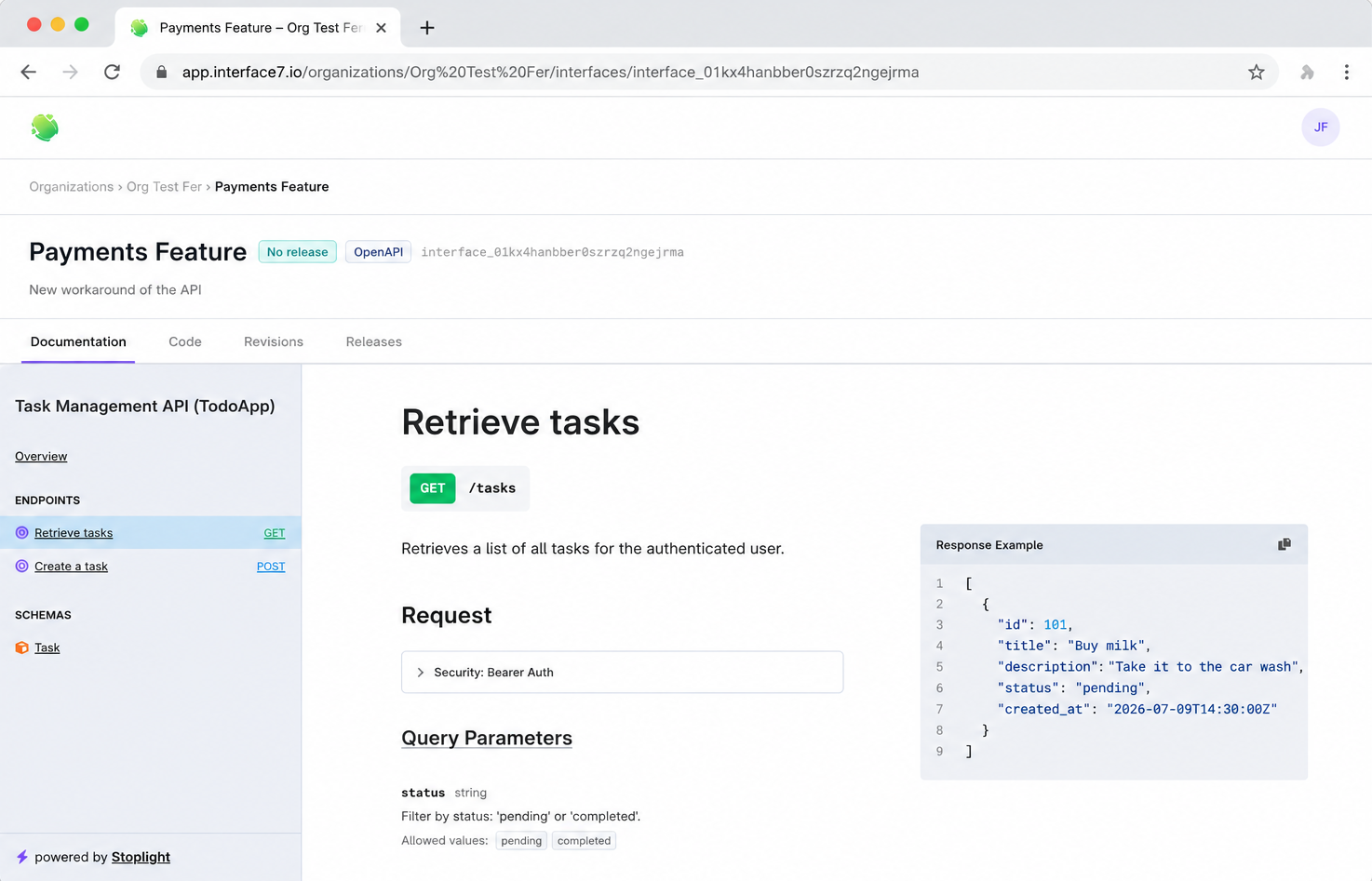Click the pending allowed value chip

tap(521, 841)
